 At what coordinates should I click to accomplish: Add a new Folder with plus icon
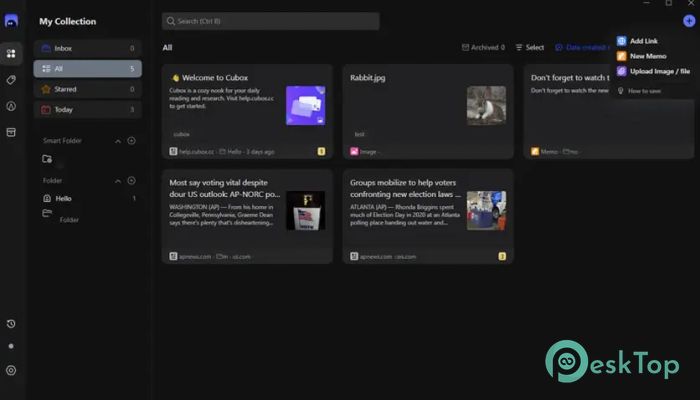click(131, 180)
